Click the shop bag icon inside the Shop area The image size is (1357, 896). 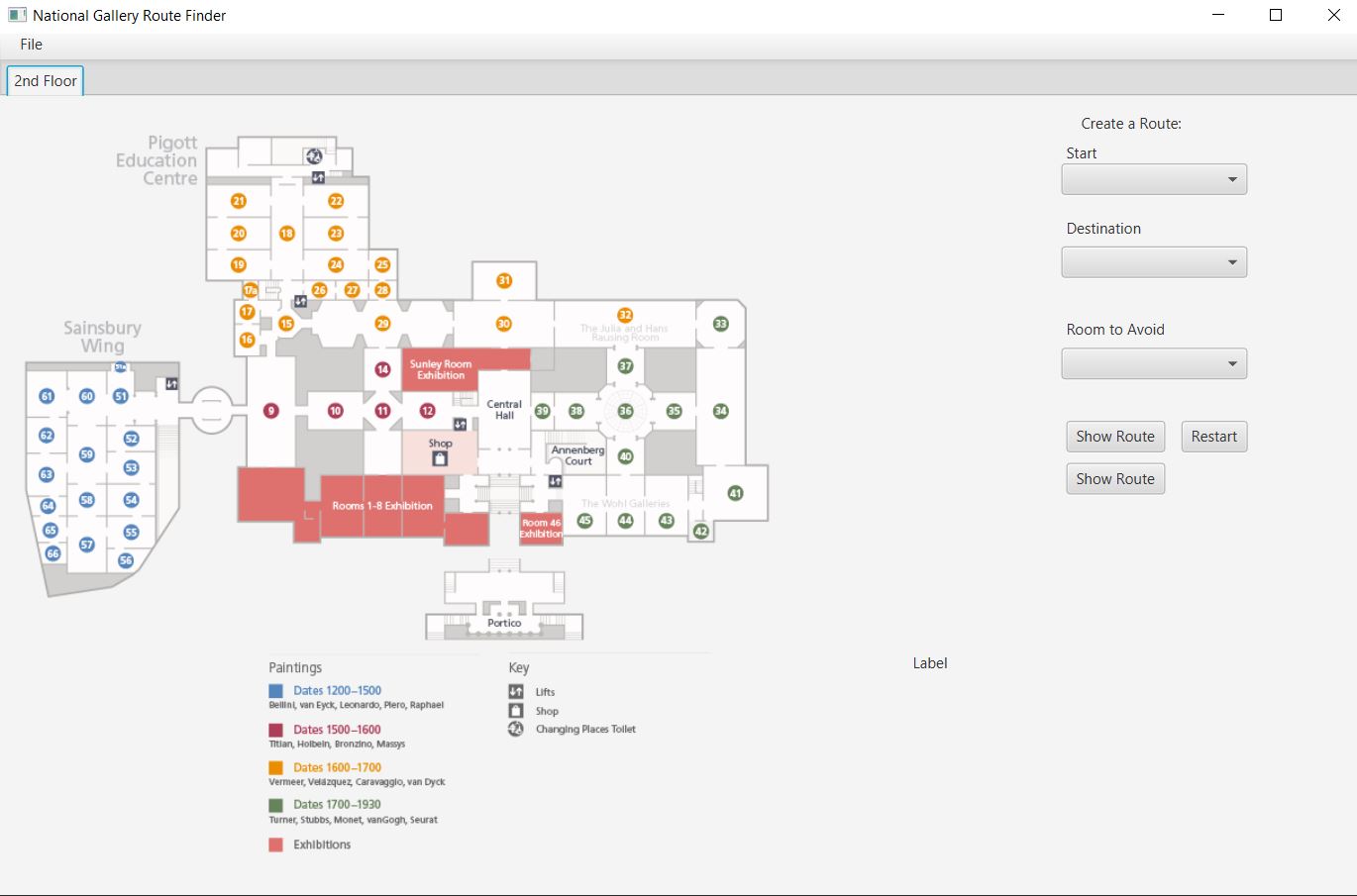pos(439,457)
